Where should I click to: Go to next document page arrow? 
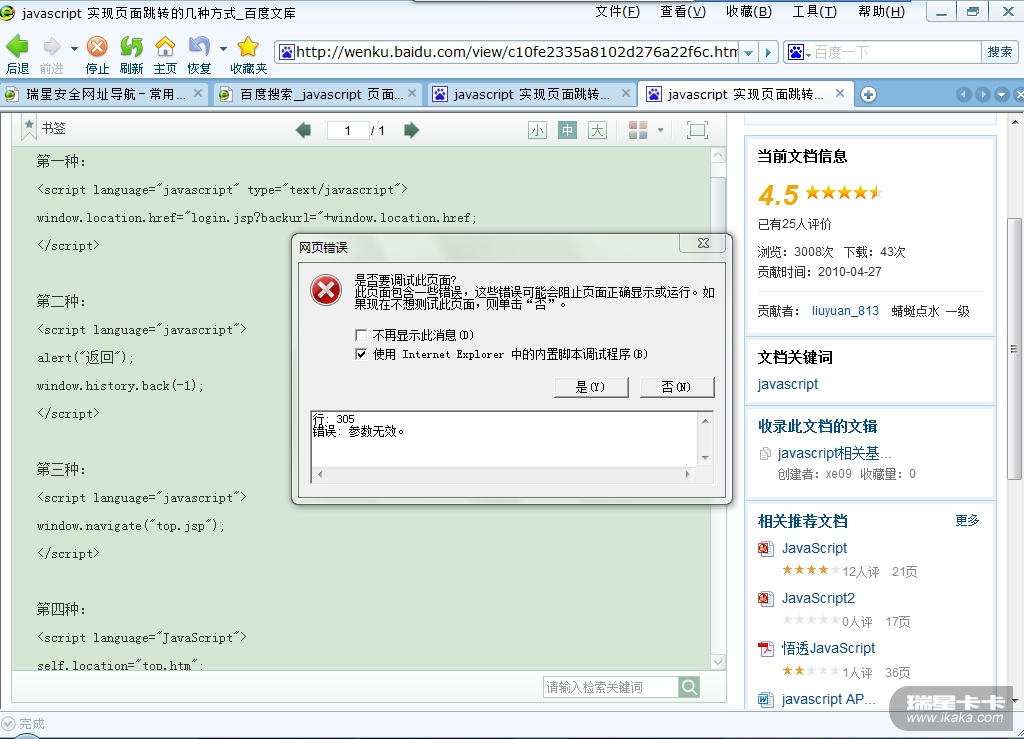coord(411,130)
